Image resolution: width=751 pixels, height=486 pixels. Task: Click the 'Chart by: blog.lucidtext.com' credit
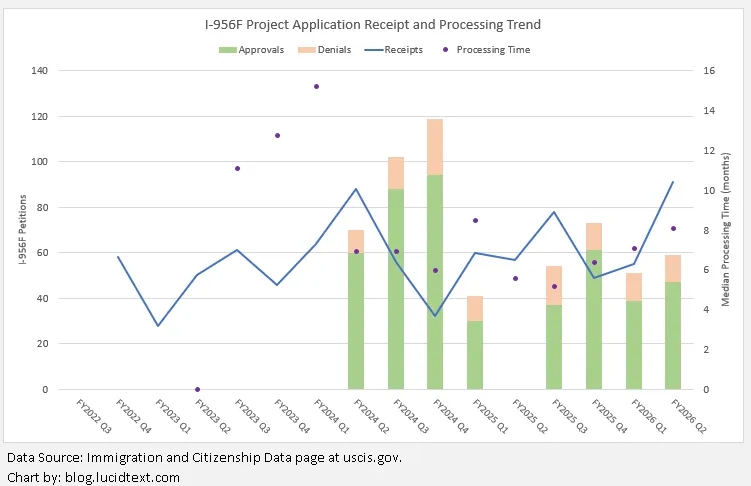(x=93, y=477)
